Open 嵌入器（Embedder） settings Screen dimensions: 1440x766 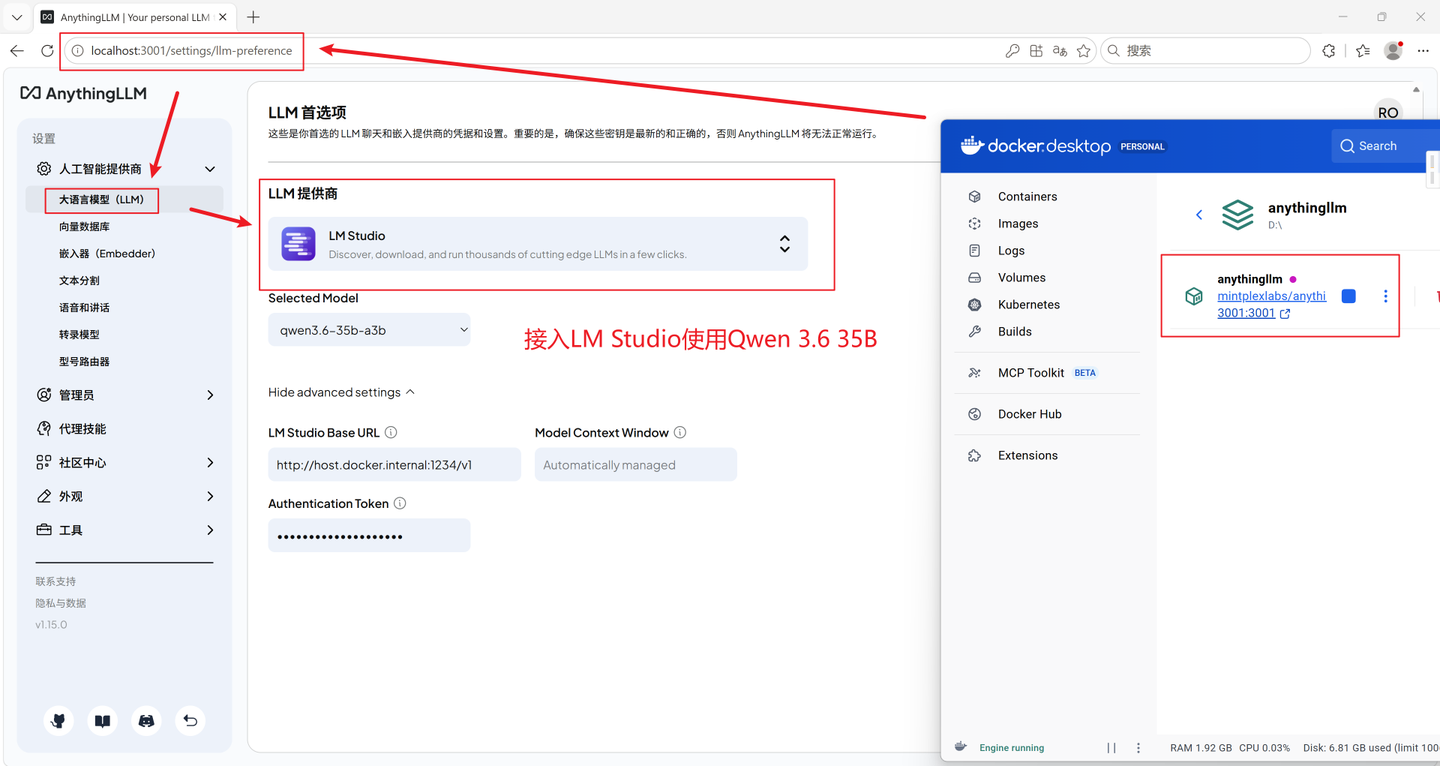pyautogui.click(x=107, y=254)
